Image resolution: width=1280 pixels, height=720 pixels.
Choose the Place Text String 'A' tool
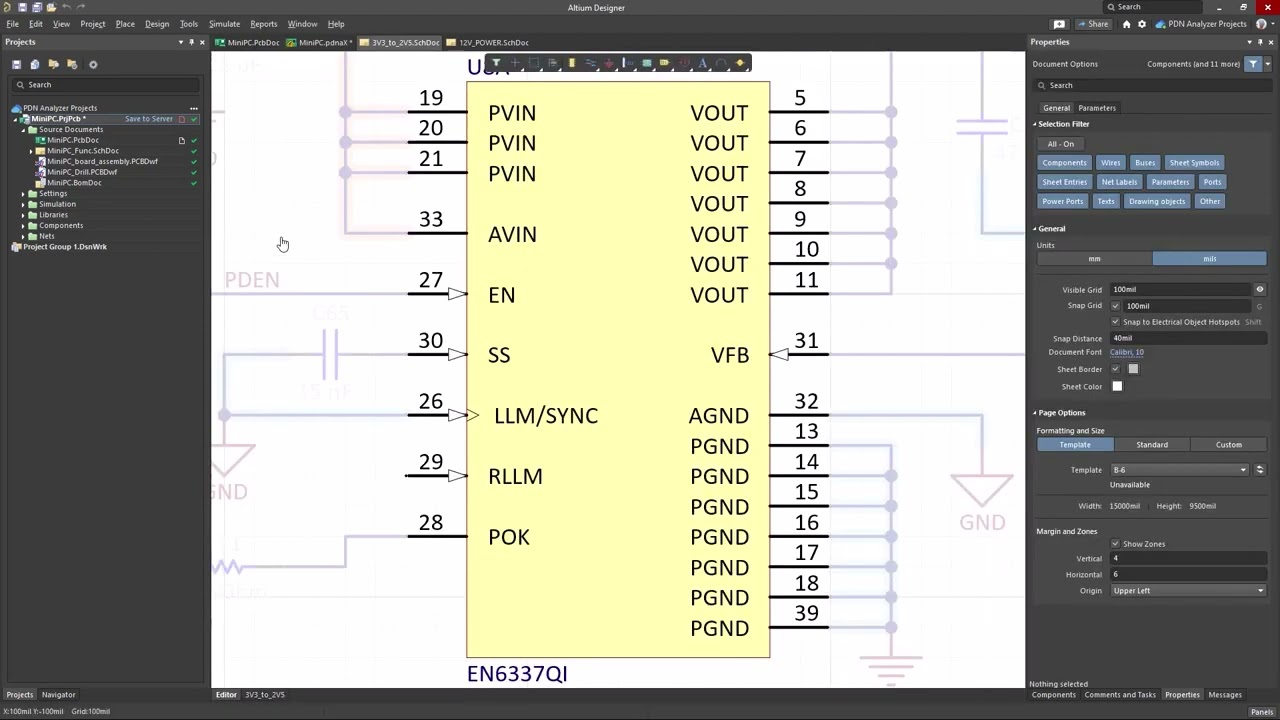(x=703, y=64)
